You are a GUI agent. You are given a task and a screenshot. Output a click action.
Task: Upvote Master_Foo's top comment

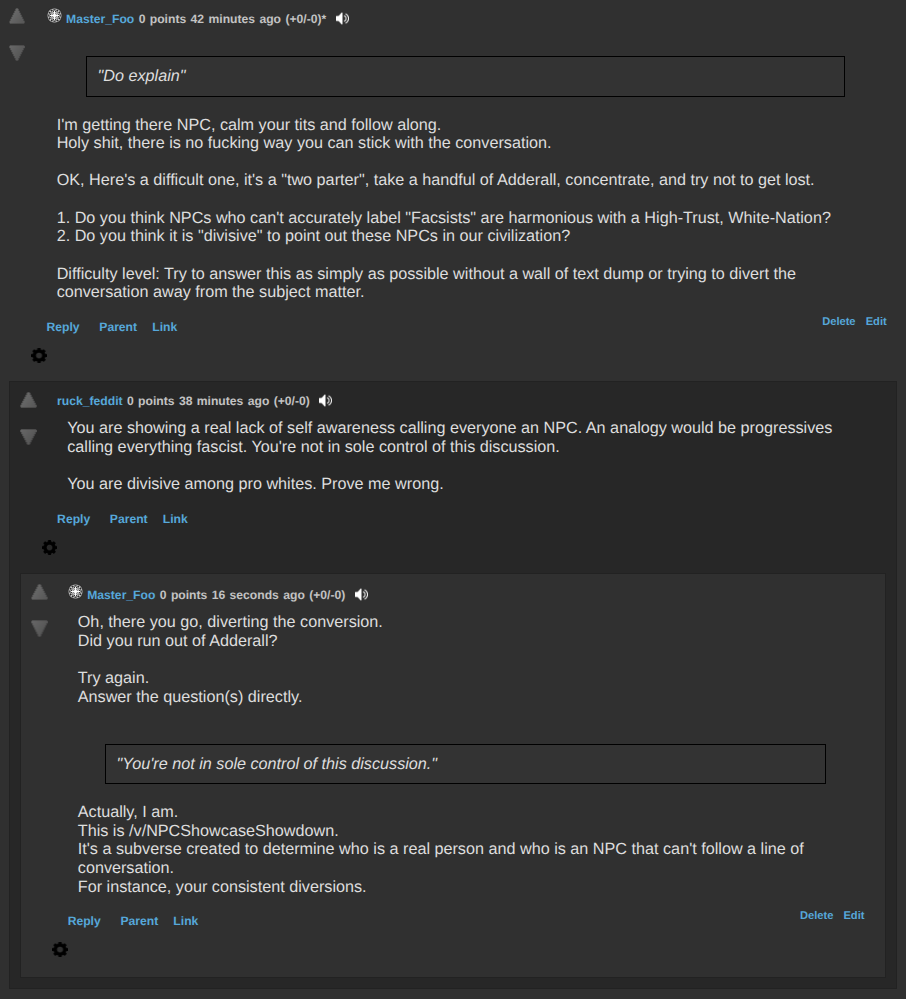pos(16,17)
